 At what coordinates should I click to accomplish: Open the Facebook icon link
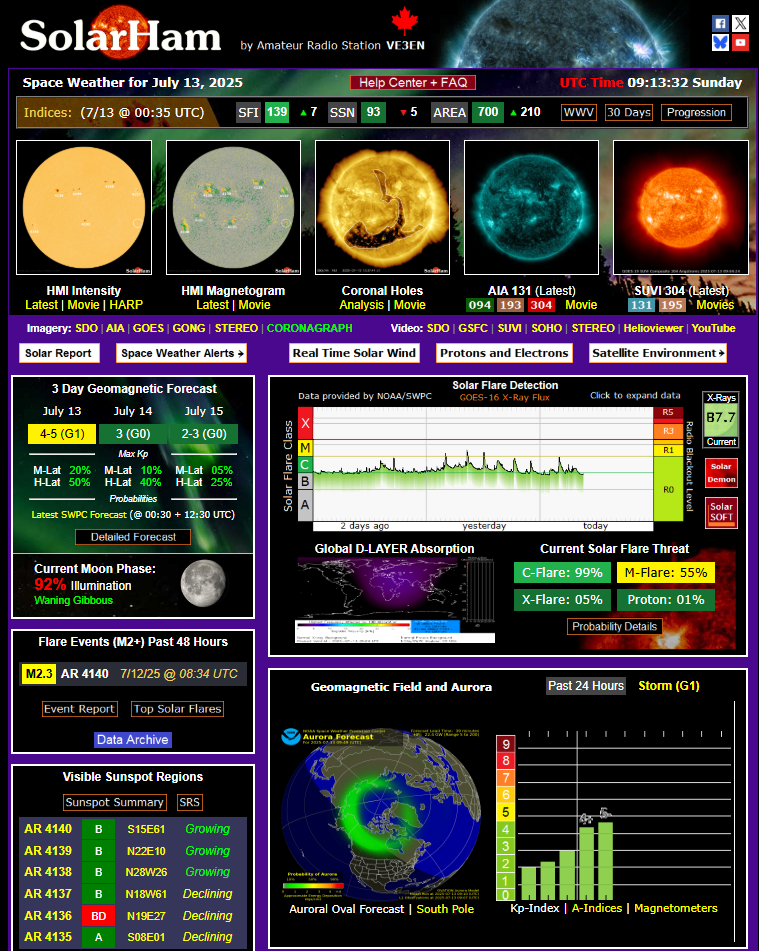tap(720, 23)
